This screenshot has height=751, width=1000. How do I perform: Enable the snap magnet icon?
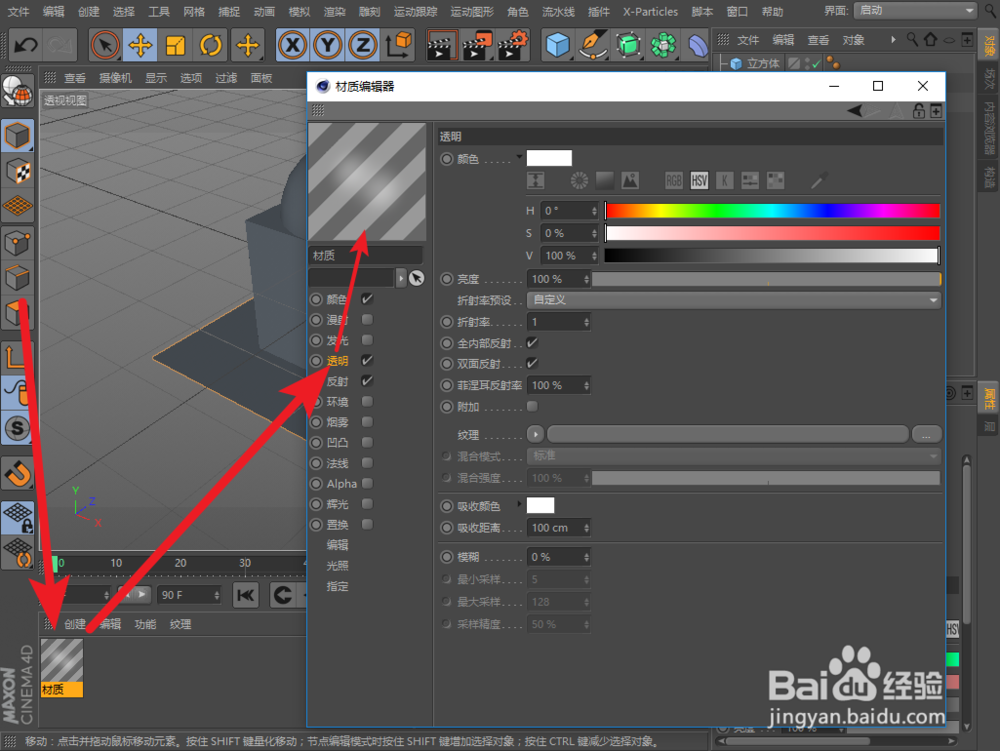(x=17, y=474)
